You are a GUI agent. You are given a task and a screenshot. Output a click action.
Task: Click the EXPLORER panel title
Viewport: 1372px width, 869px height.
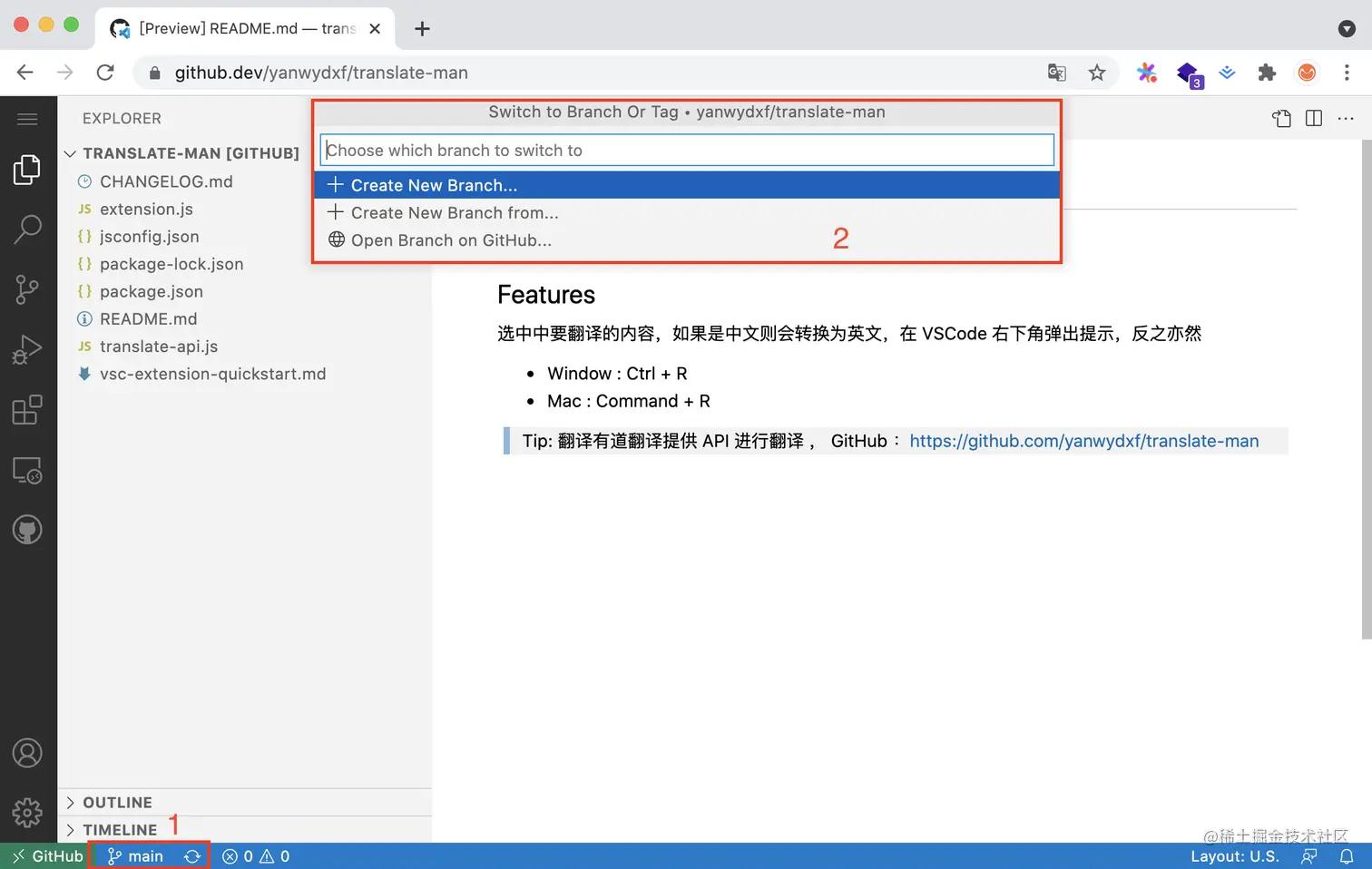coord(122,119)
